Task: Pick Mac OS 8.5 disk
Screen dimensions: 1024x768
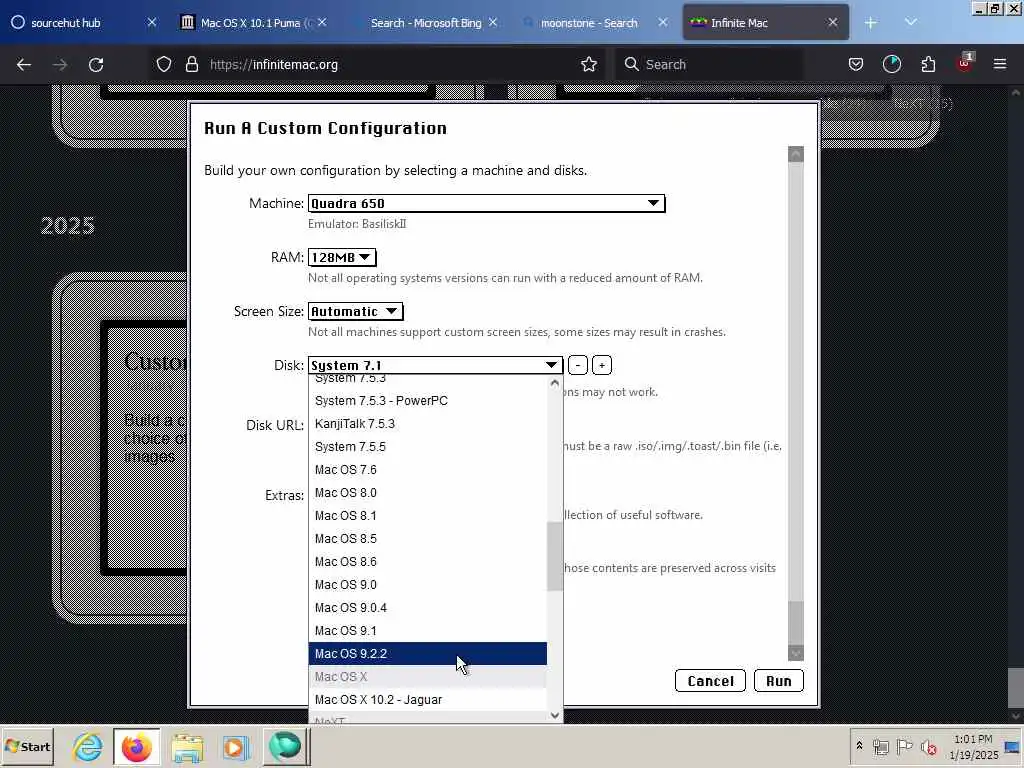Action: coord(428,539)
